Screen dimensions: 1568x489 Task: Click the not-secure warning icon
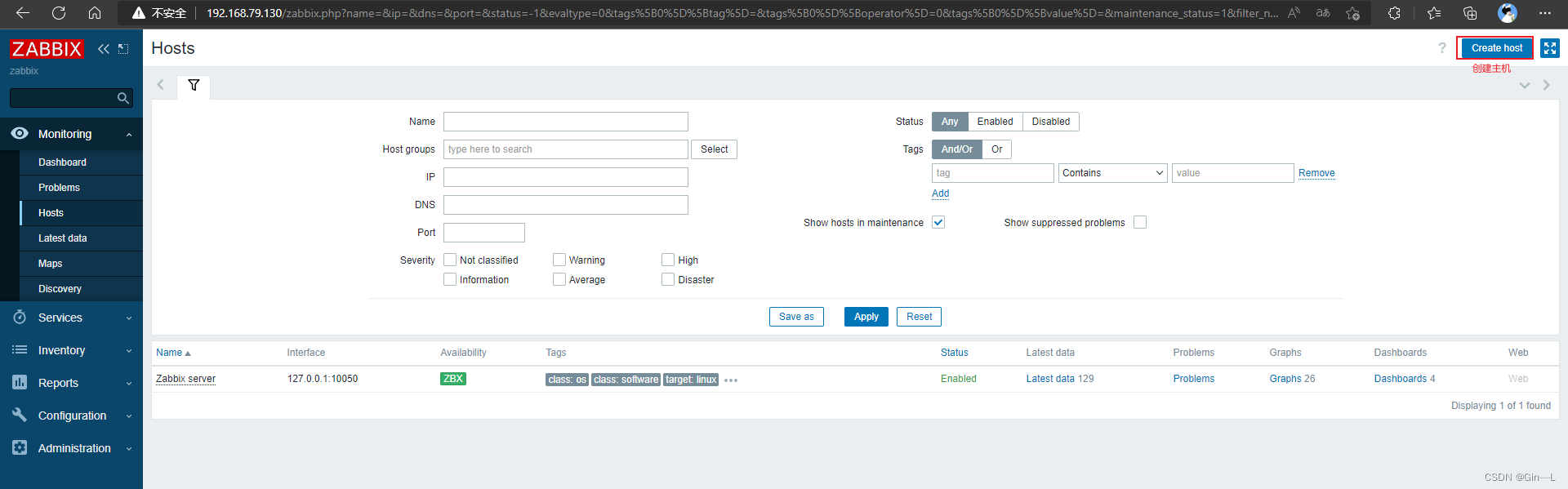[139, 13]
